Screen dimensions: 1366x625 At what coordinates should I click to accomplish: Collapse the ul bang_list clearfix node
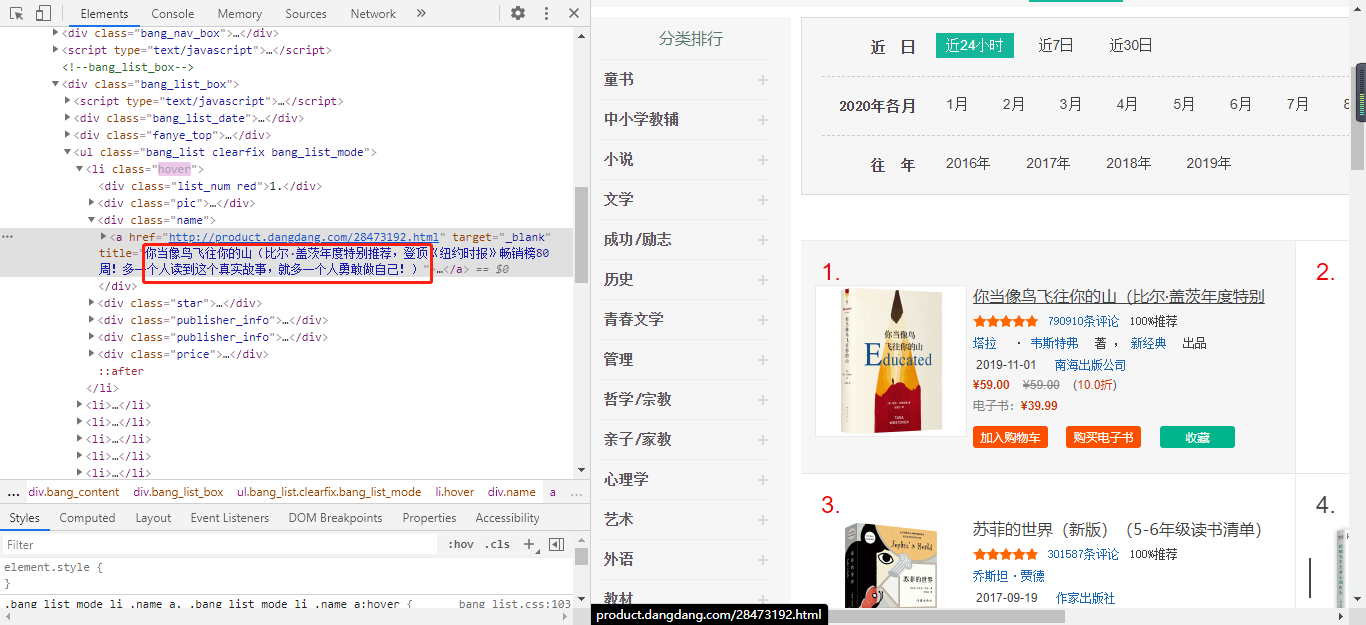click(x=67, y=152)
